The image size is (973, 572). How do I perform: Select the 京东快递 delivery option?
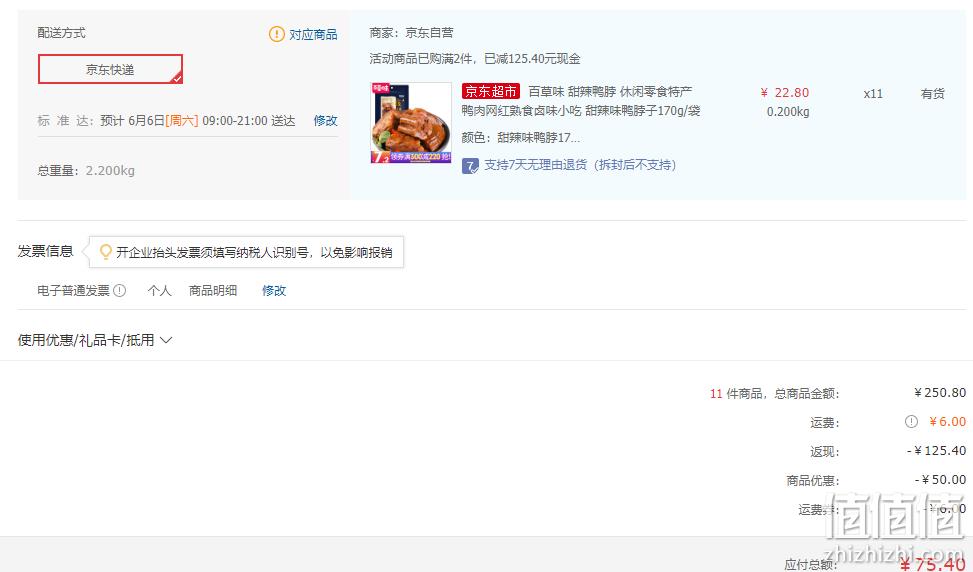pyautogui.click(x=110, y=69)
